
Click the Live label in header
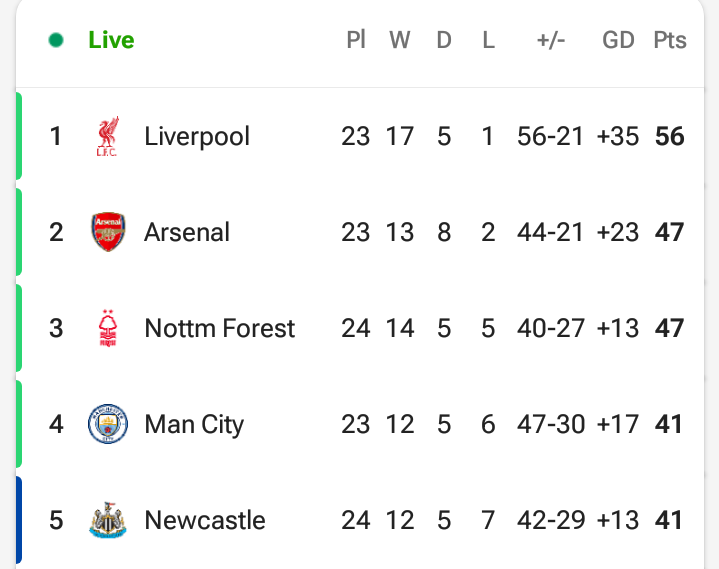[111, 40]
